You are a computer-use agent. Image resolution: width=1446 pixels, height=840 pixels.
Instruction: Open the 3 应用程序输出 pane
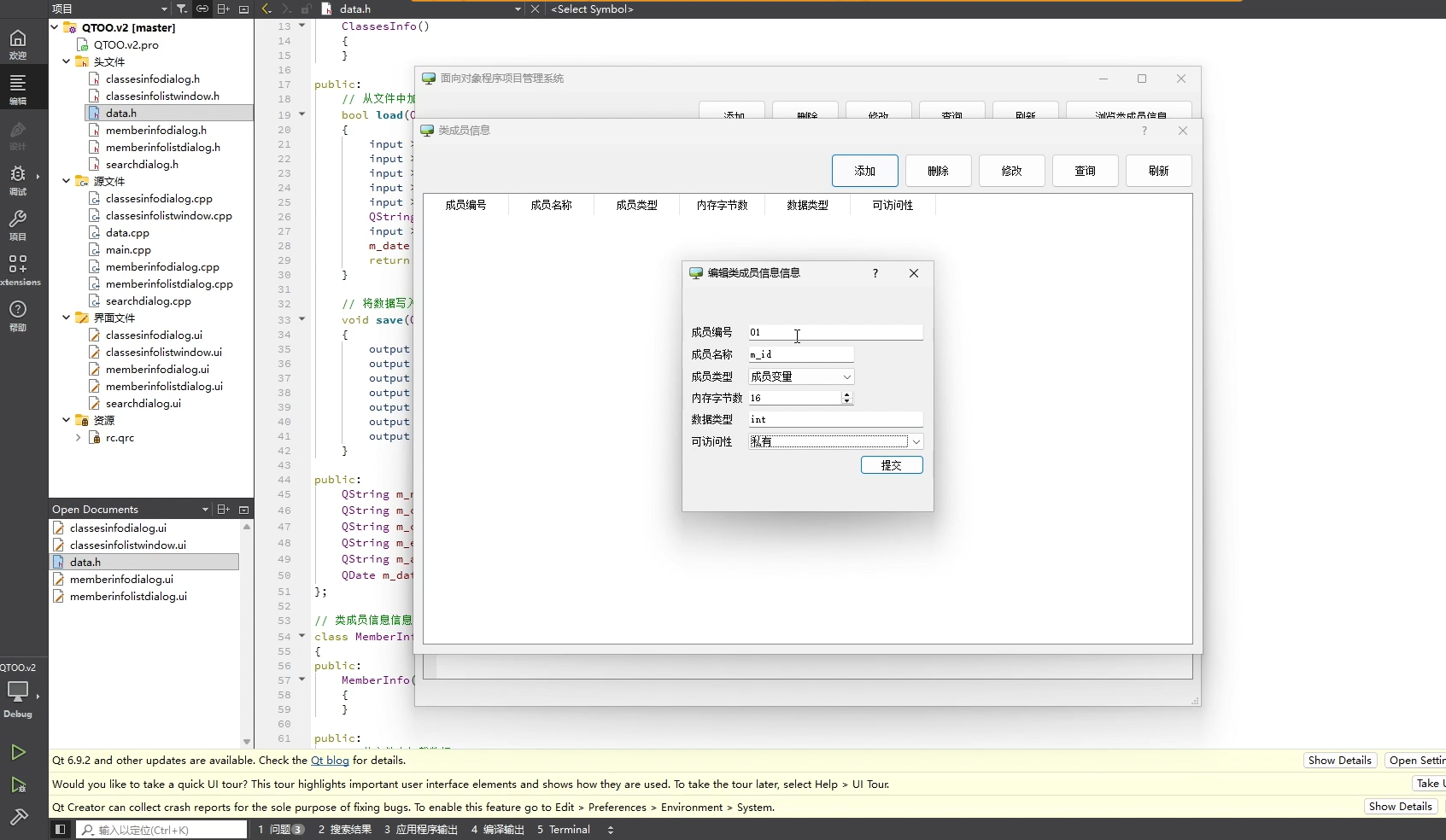tap(421, 829)
